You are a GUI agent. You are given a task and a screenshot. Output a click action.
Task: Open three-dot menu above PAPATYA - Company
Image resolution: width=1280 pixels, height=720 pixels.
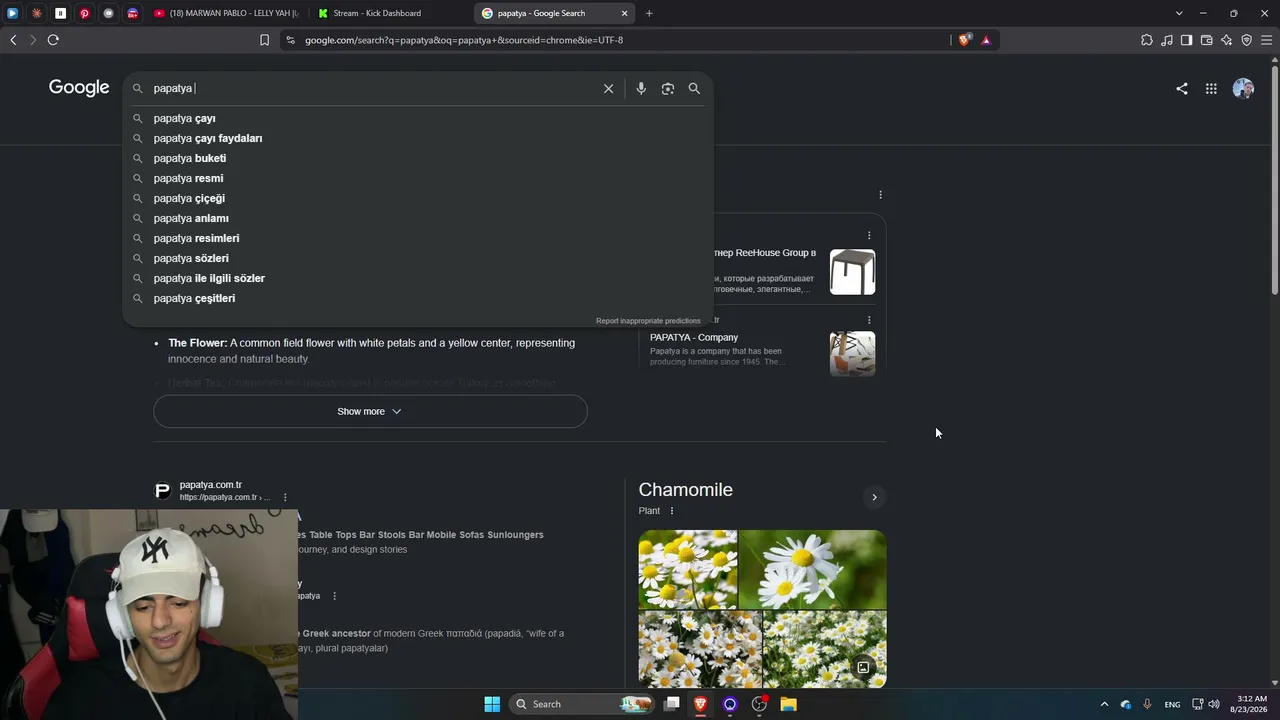click(x=869, y=320)
